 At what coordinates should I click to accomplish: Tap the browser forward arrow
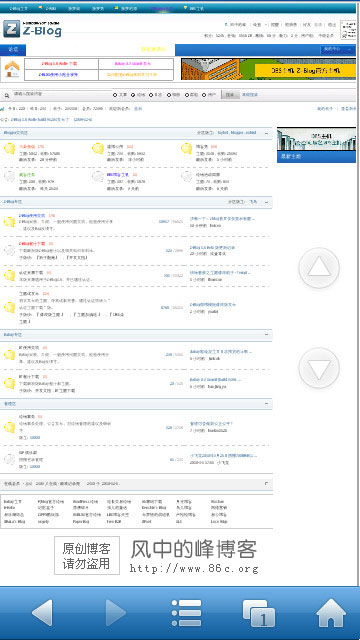tap(116, 613)
